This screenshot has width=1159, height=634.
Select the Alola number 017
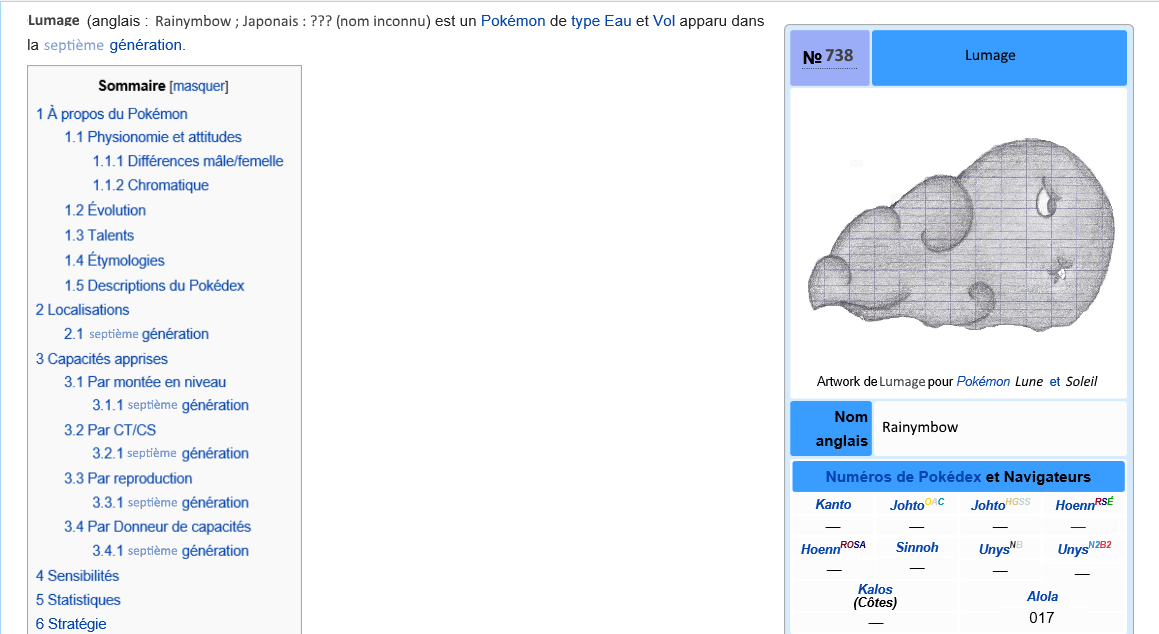[1041, 618]
